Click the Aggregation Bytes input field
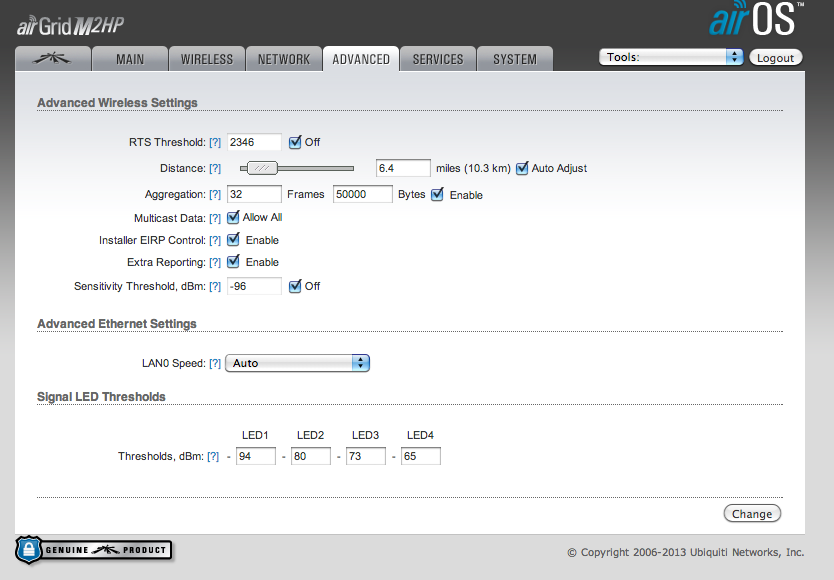 (x=363, y=194)
